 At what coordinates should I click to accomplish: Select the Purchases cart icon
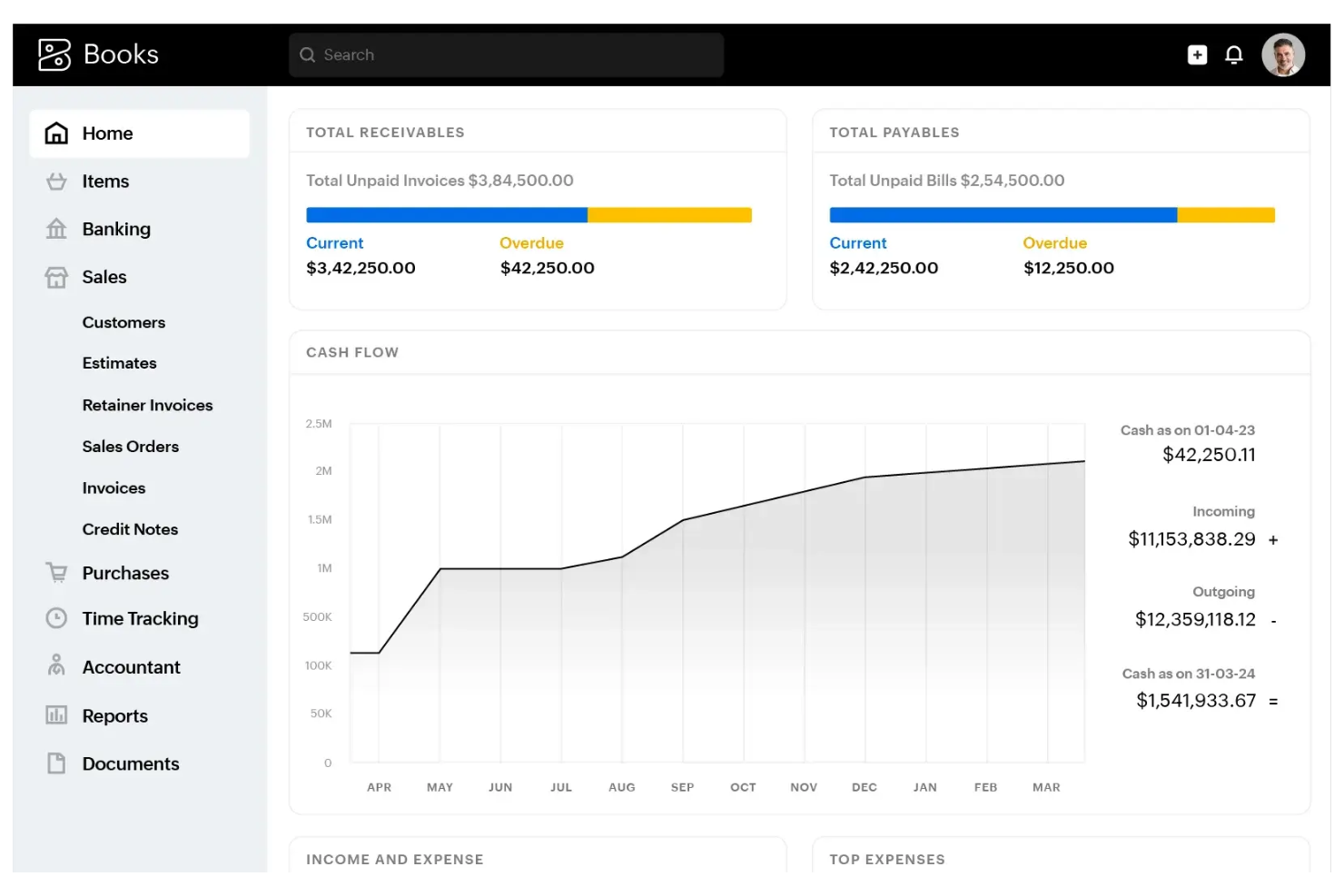pyautogui.click(x=55, y=572)
